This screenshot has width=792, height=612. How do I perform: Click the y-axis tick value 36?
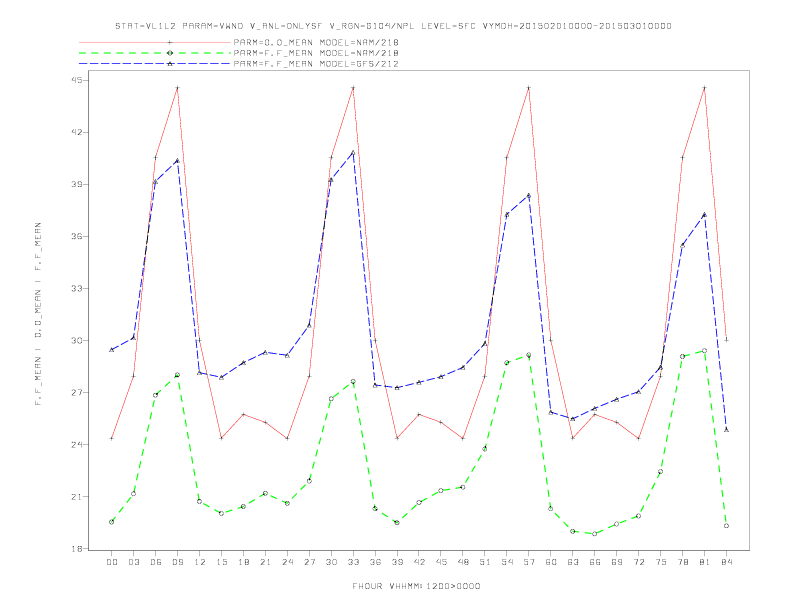click(x=78, y=236)
